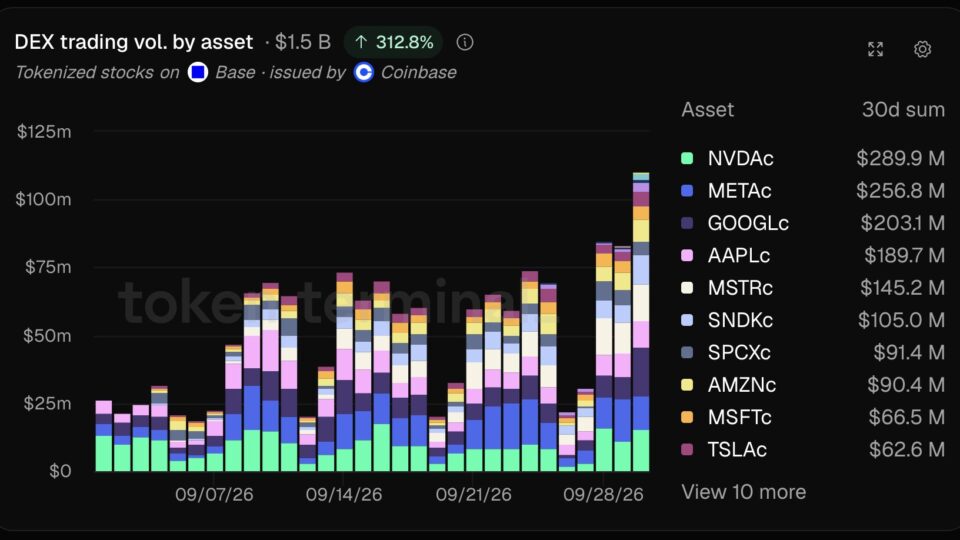Toggle SPCXc gray-blue legend swatch
The height and width of the screenshot is (540, 960).
click(687, 353)
